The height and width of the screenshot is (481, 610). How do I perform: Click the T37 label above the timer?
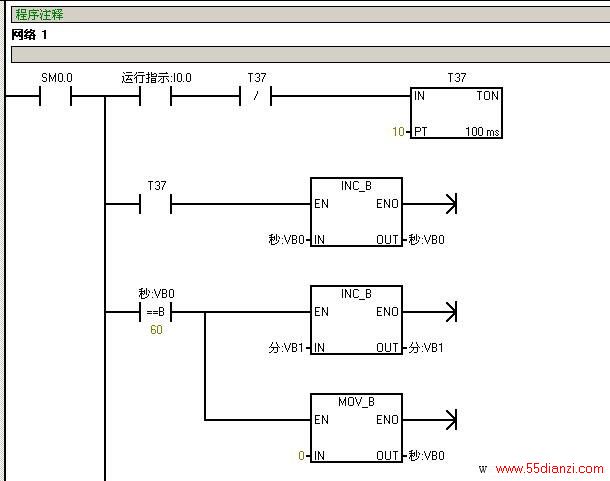[x=457, y=78]
